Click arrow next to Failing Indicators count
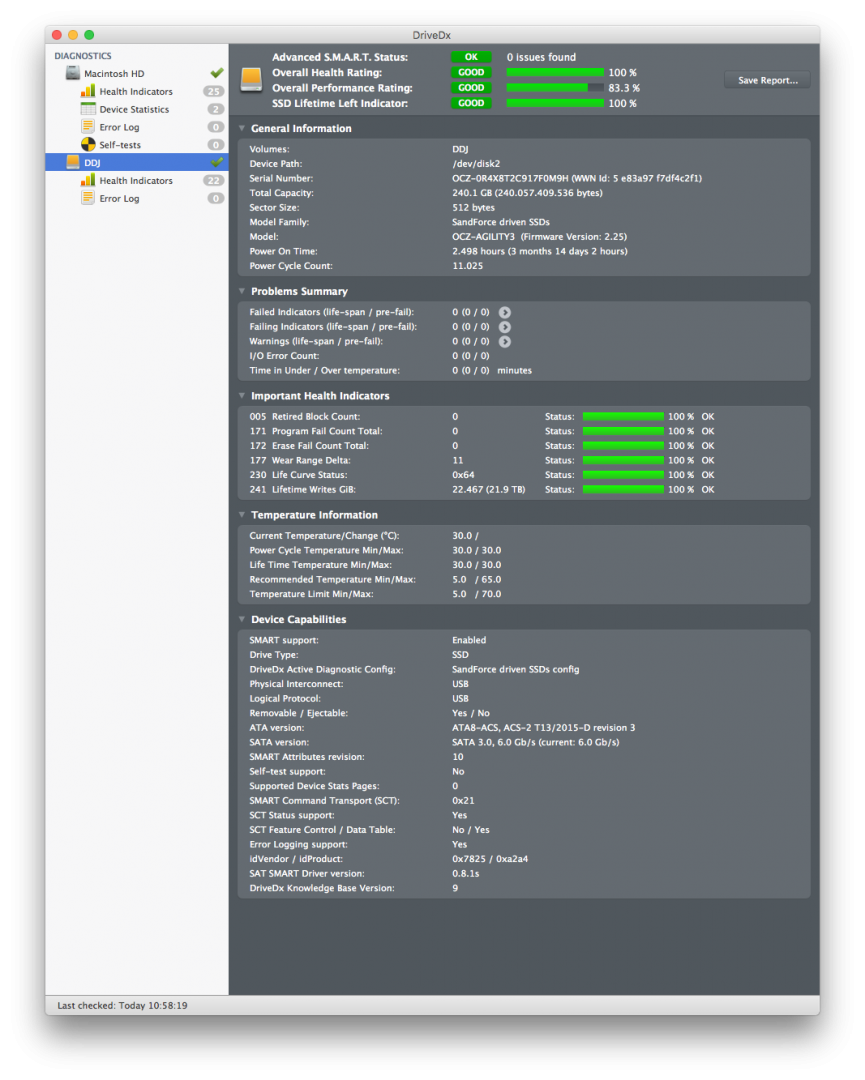This screenshot has width=865, height=1080. (x=505, y=327)
